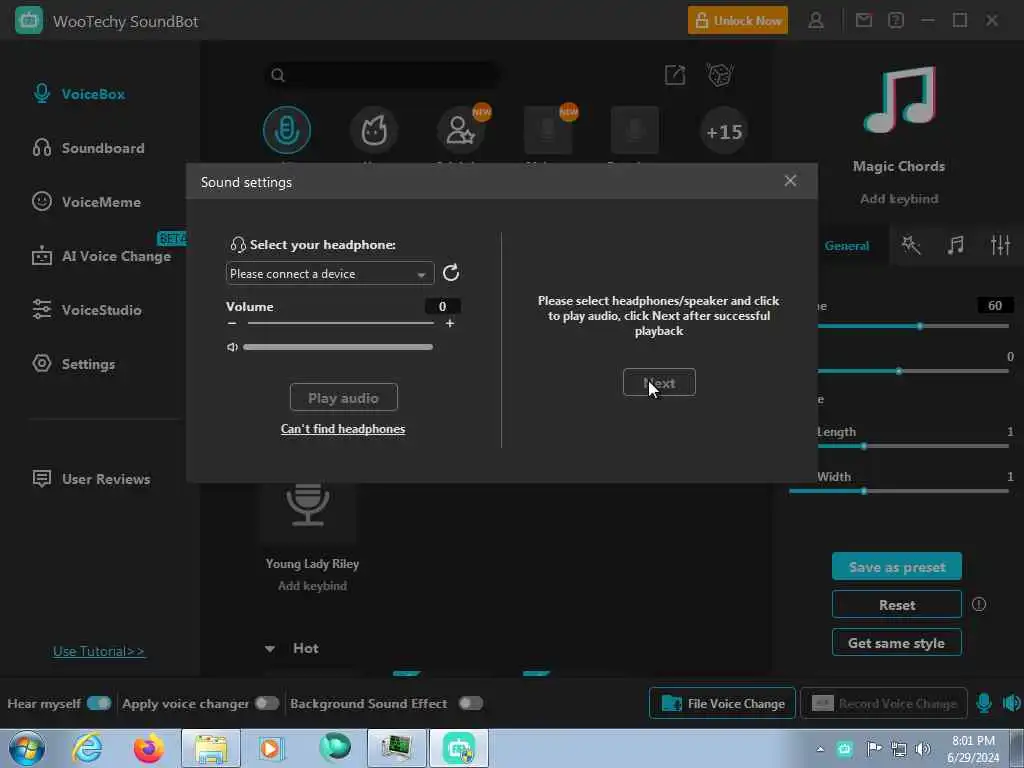
Task: Increase volume with the plus button
Action: click(449, 323)
